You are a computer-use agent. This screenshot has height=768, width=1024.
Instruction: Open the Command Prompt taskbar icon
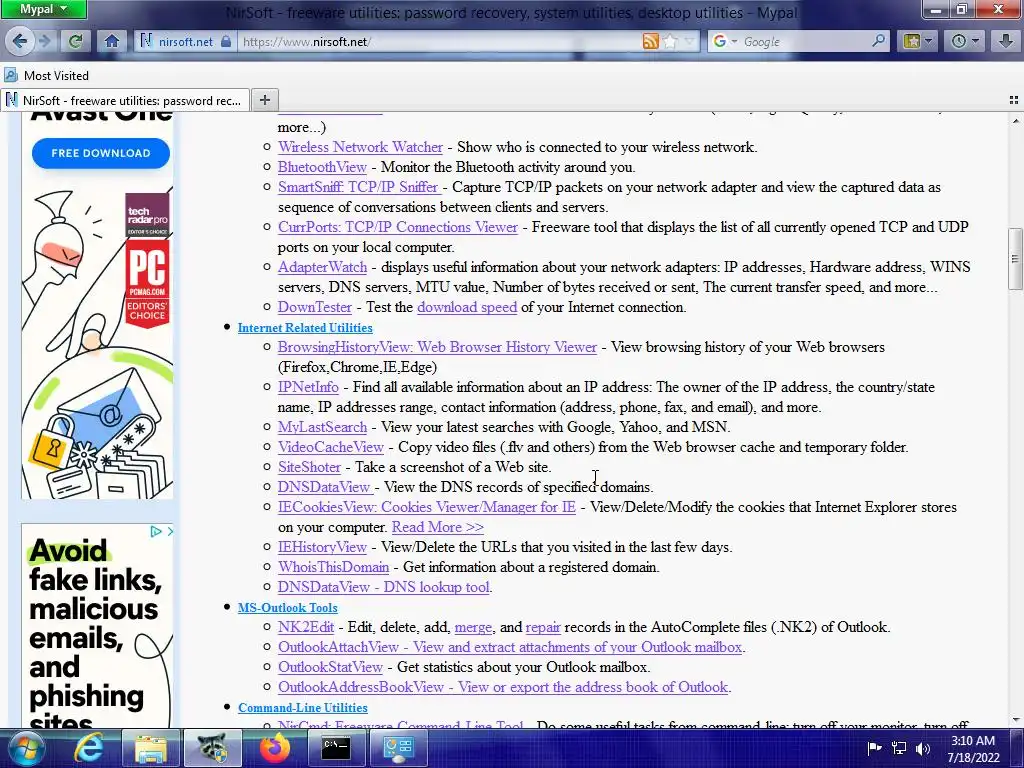pyautogui.click(x=336, y=748)
